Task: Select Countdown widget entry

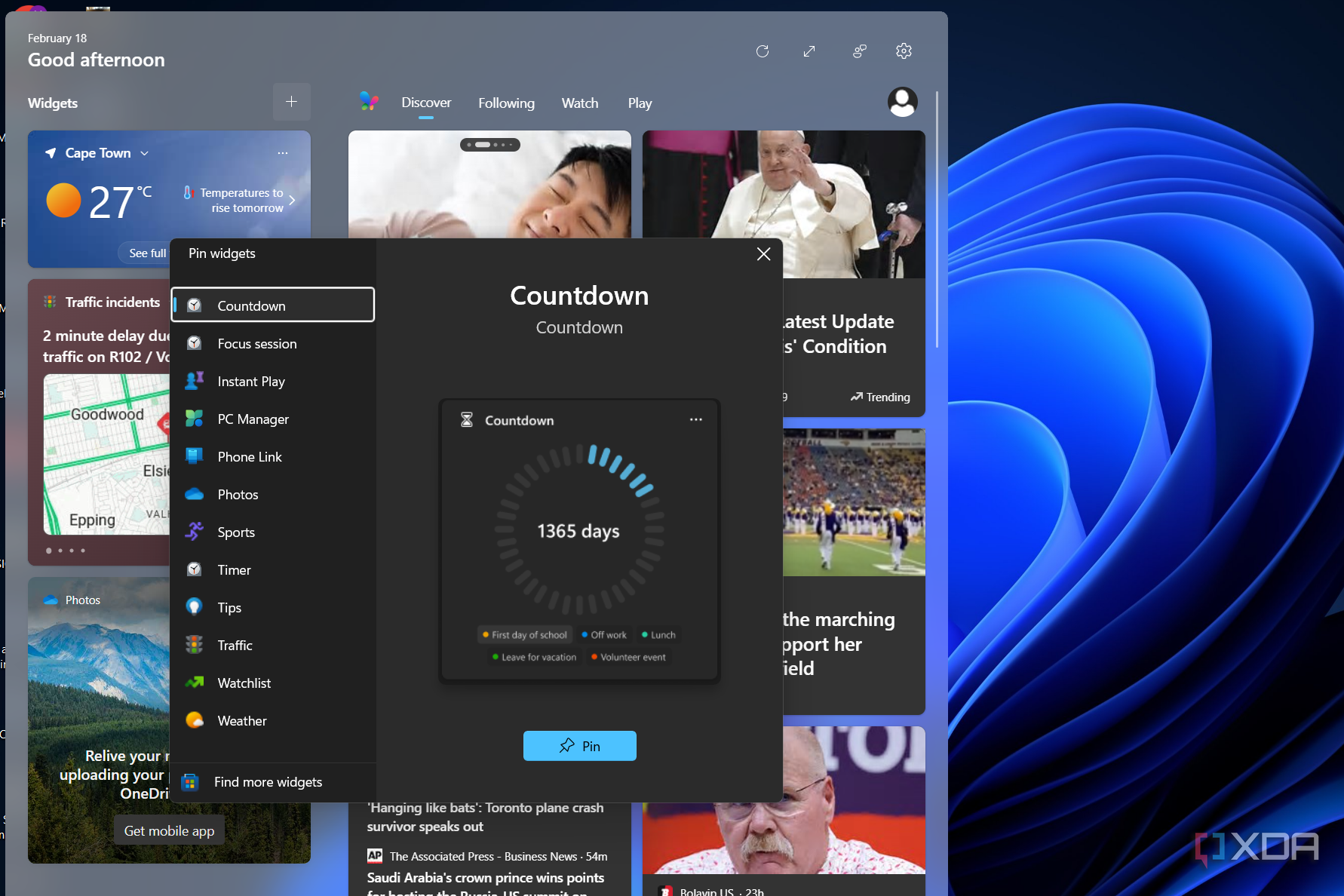Action: click(x=273, y=305)
